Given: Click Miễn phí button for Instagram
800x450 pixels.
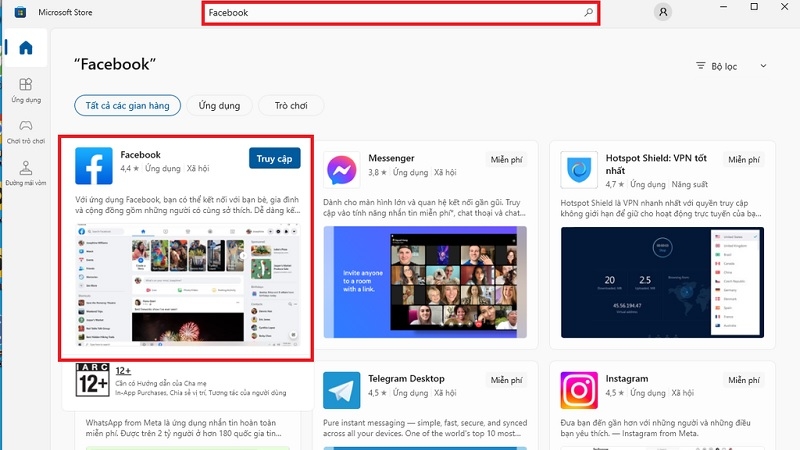Looking at the screenshot, I should (x=744, y=380).
